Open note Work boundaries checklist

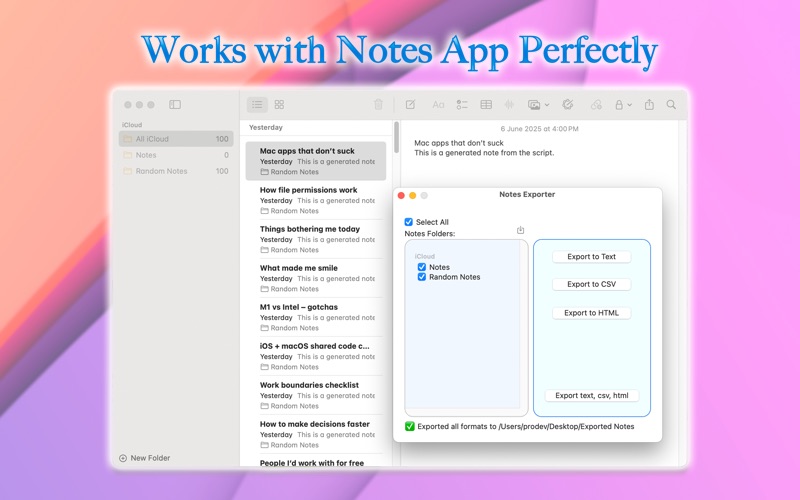[x=316, y=395]
